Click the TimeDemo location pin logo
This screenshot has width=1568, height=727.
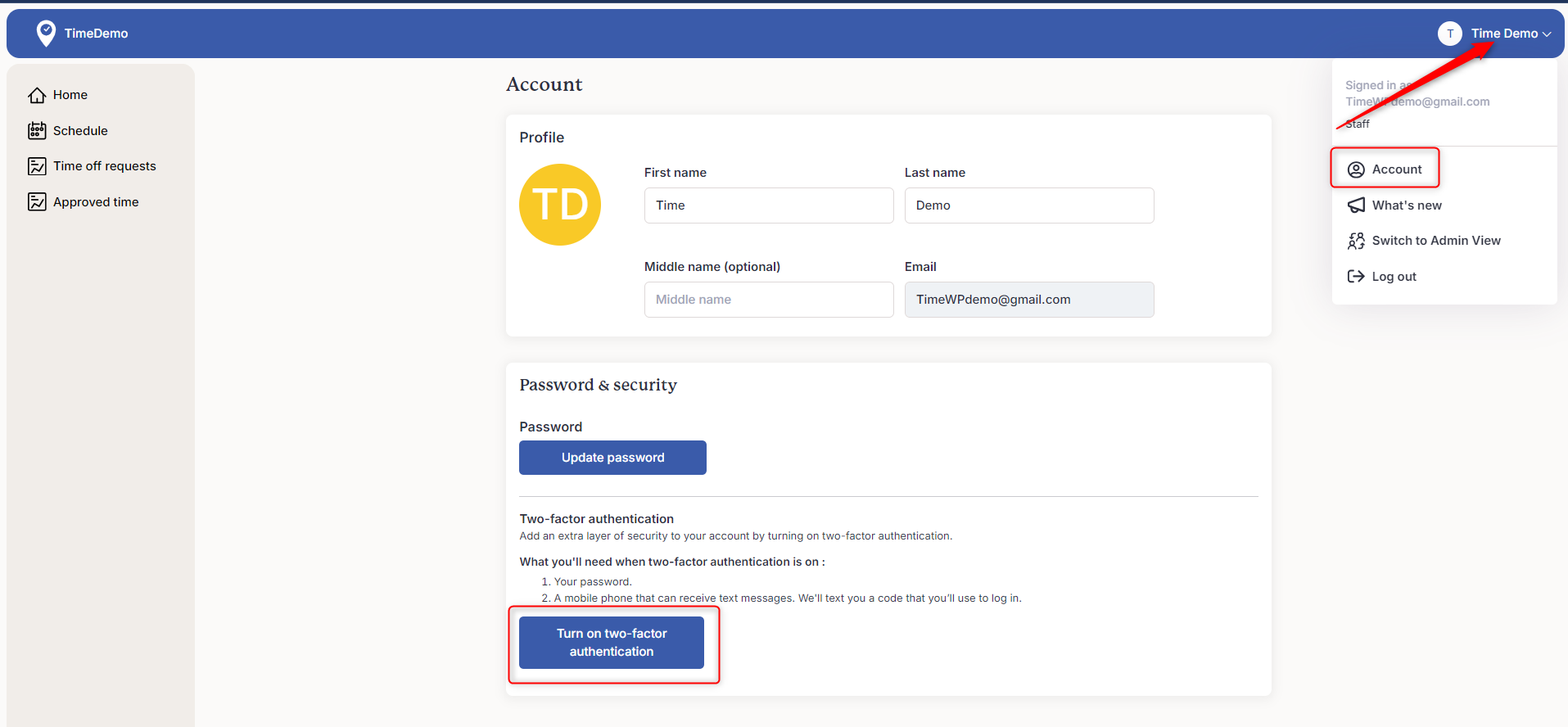[46, 34]
